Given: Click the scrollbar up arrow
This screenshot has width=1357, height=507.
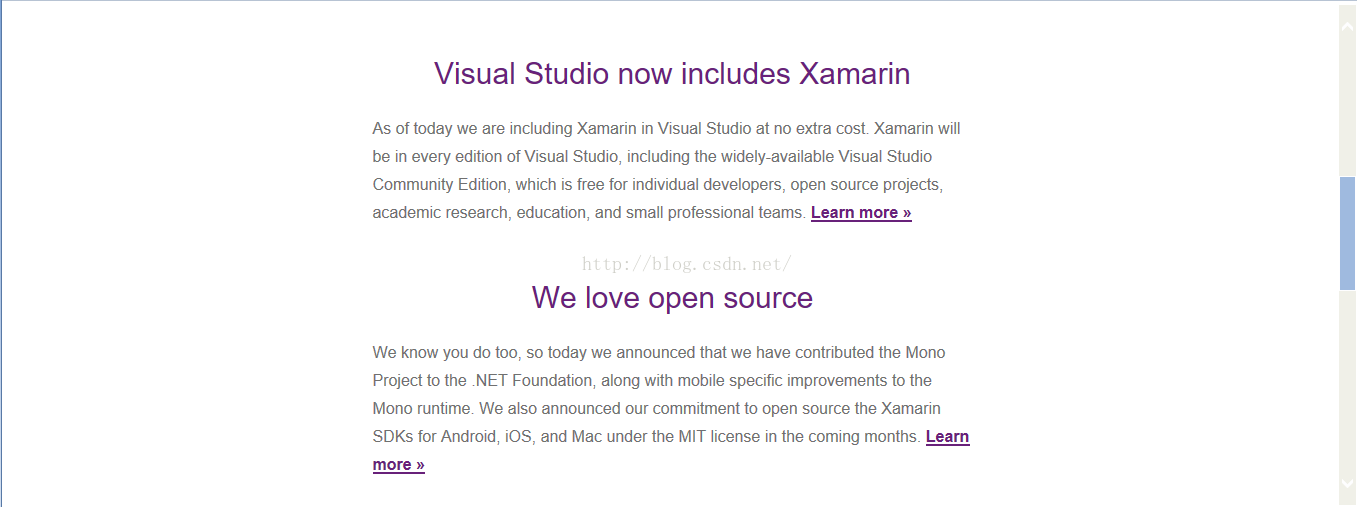Looking at the screenshot, I should [1347, 25].
